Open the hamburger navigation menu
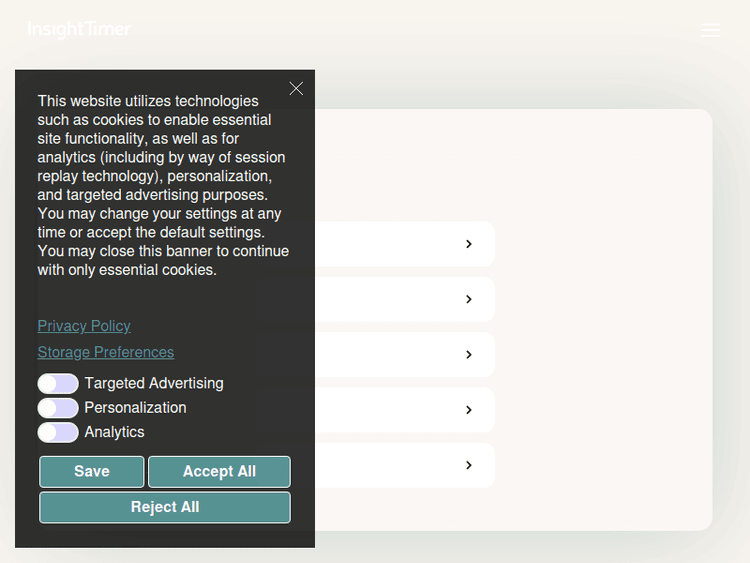Image resolution: width=750 pixels, height=563 pixels. pyautogui.click(x=710, y=31)
